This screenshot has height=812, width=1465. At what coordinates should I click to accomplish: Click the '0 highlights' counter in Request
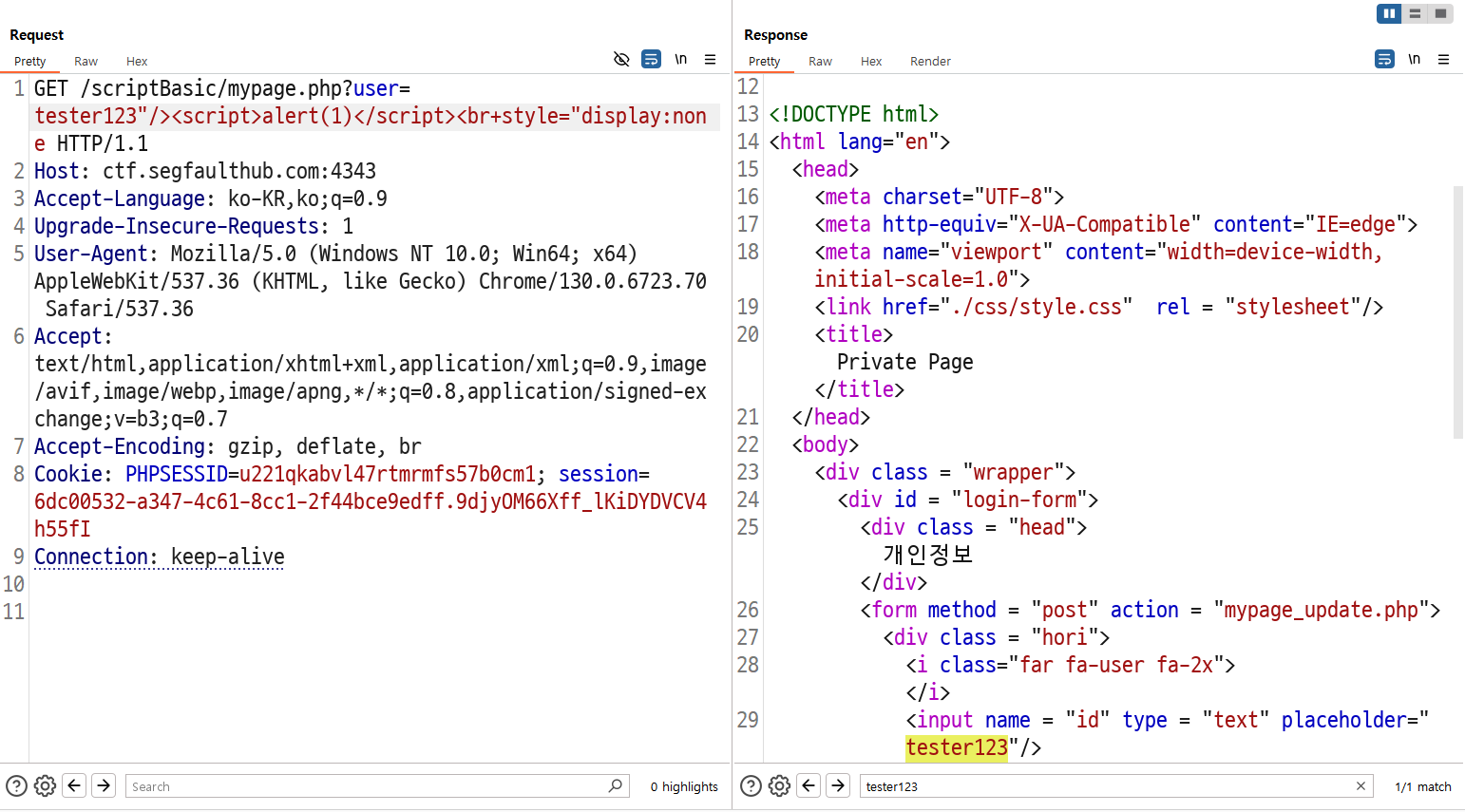[684, 786]
